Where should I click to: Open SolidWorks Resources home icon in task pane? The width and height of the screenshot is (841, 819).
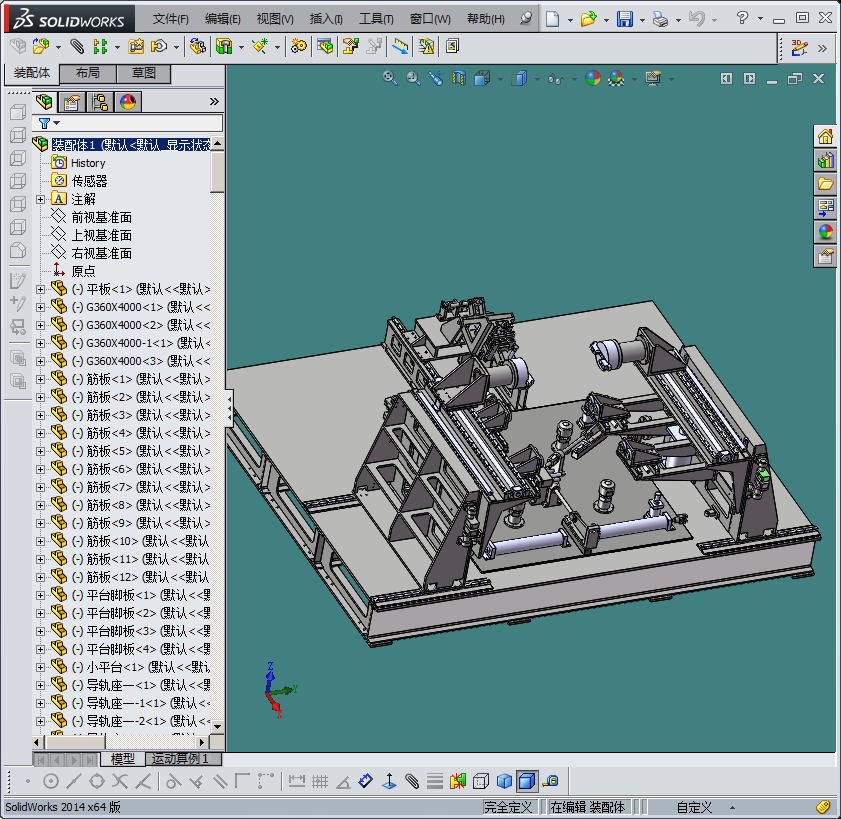tap(825, 136)
